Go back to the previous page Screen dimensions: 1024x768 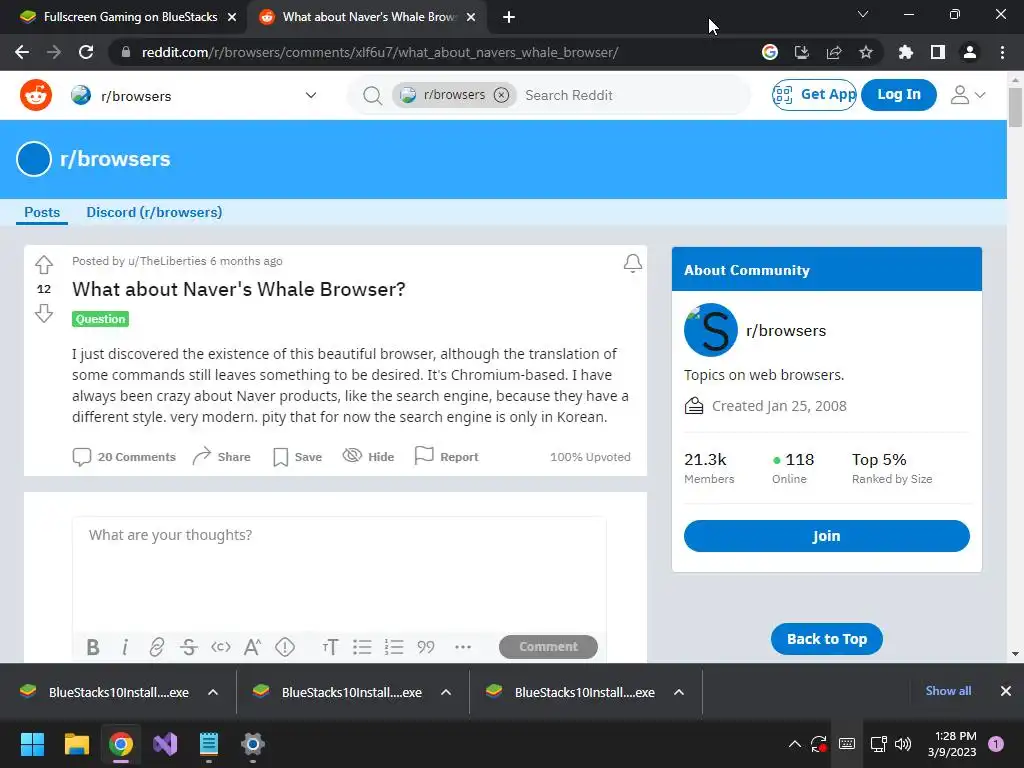(x=22, y=52)
